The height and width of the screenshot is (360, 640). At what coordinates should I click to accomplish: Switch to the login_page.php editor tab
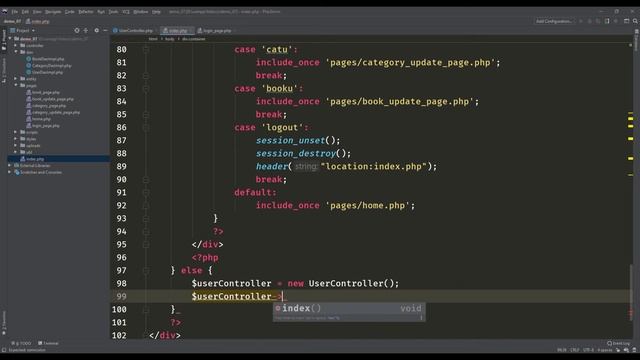pyautogui.click(x=215, y=31)
